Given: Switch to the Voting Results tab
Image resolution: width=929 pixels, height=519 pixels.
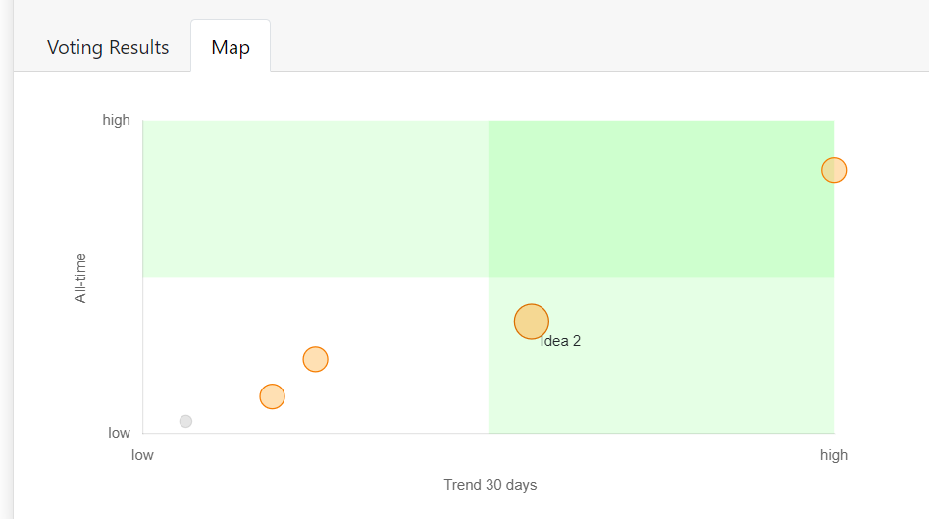Looking at the screenshot, I should click(x=108, y=47).
